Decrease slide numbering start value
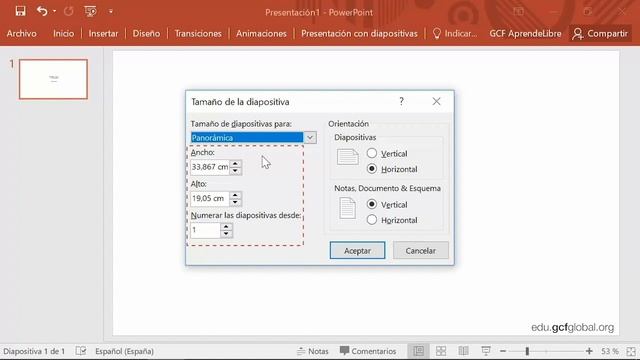 click(x=226, y=233)
